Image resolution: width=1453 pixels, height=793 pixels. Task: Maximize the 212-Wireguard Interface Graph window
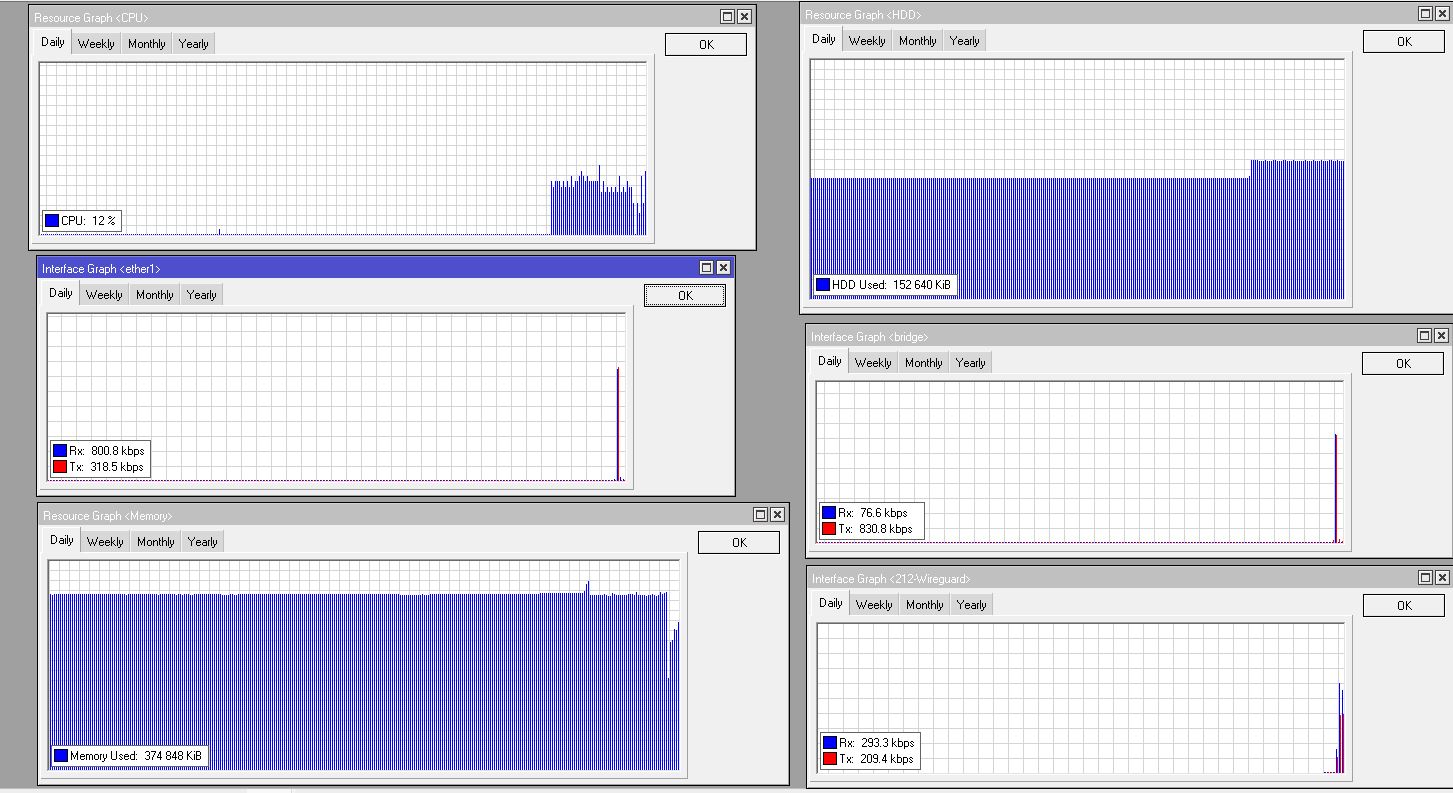coord(1425,578)
